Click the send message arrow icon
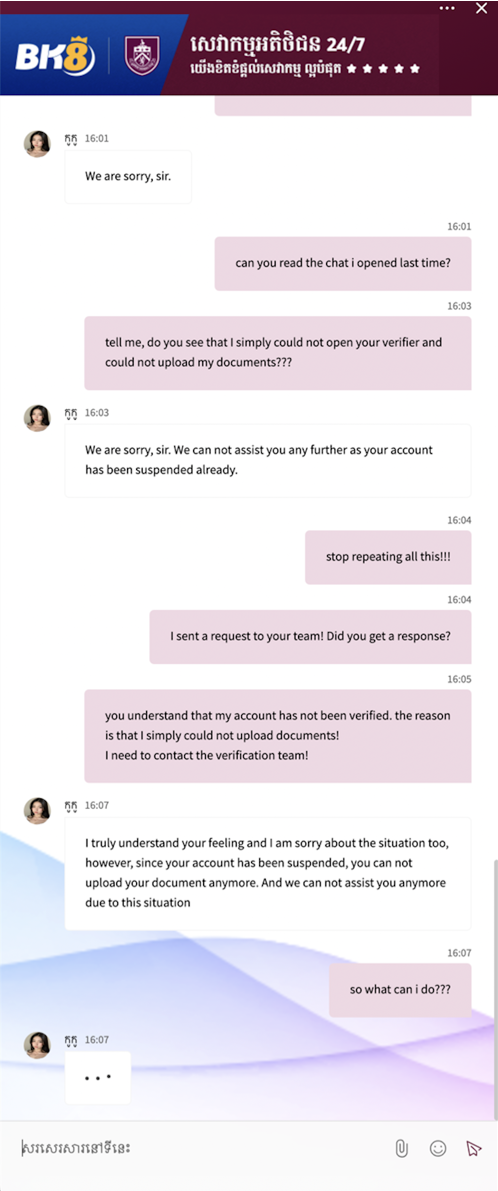 coord(474,1148)
